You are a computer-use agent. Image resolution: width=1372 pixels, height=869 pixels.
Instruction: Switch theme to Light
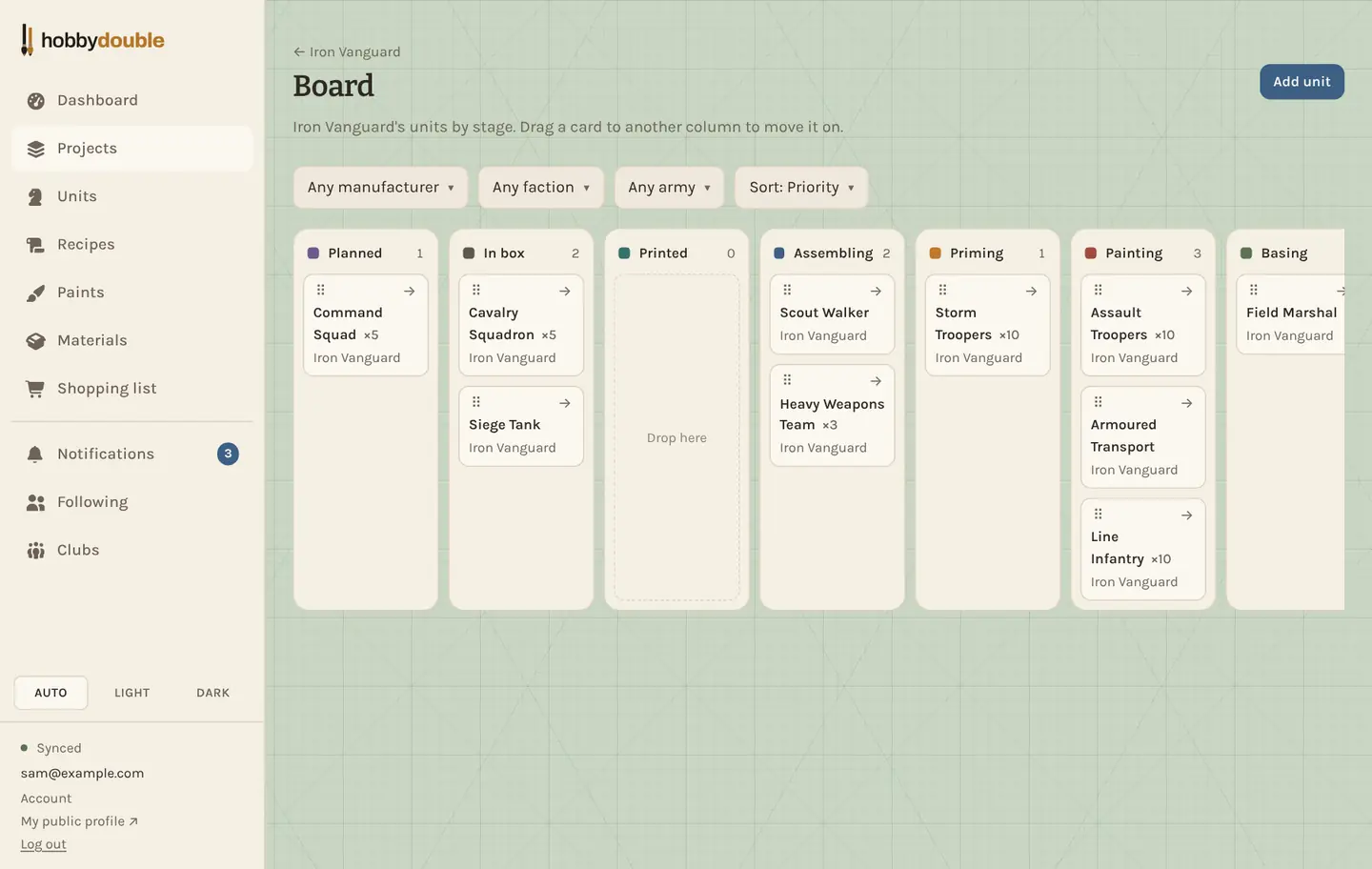click(131, 693)
